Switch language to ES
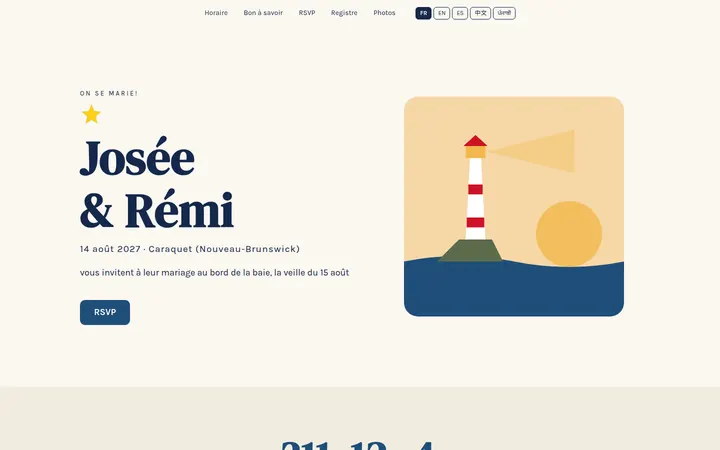 click(x=460, y=13)
